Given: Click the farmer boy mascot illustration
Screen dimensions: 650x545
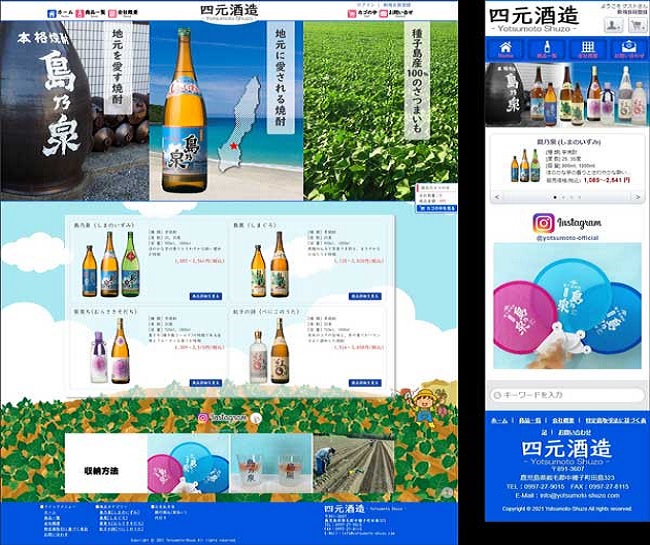Looking at the screenshot, I should click(x=425, y=406).
